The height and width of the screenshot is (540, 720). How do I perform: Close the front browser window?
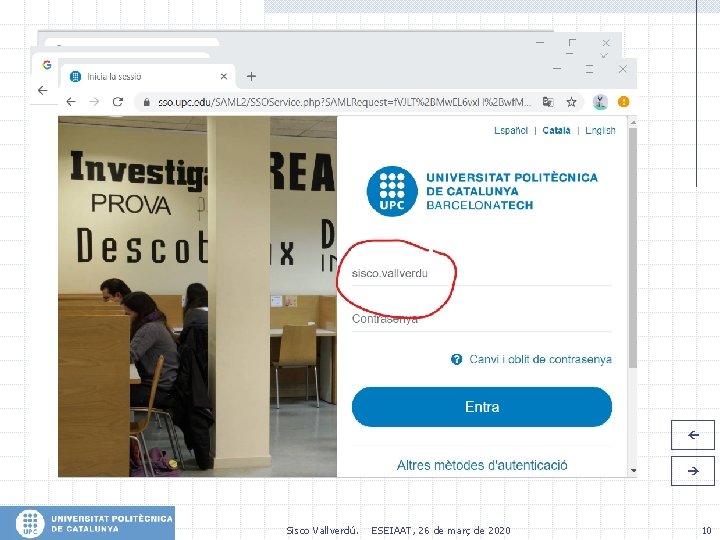click(x=623, y=69)
